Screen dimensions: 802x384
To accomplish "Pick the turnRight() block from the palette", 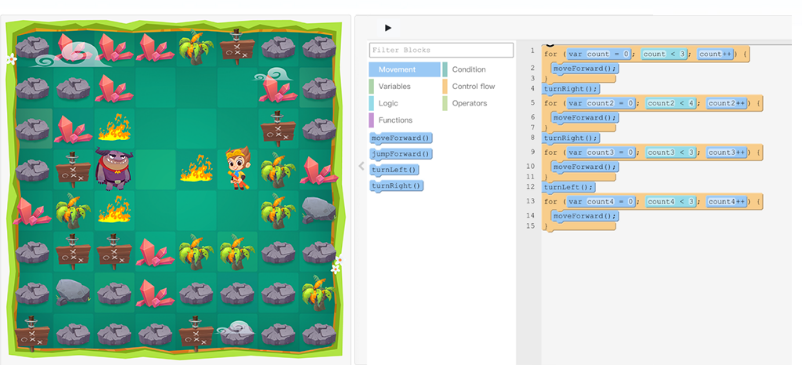I will click(396, 186).
